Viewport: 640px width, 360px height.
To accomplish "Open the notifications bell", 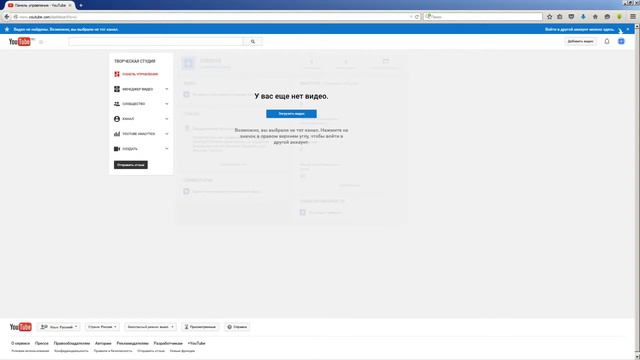I will tap(607, 41).
